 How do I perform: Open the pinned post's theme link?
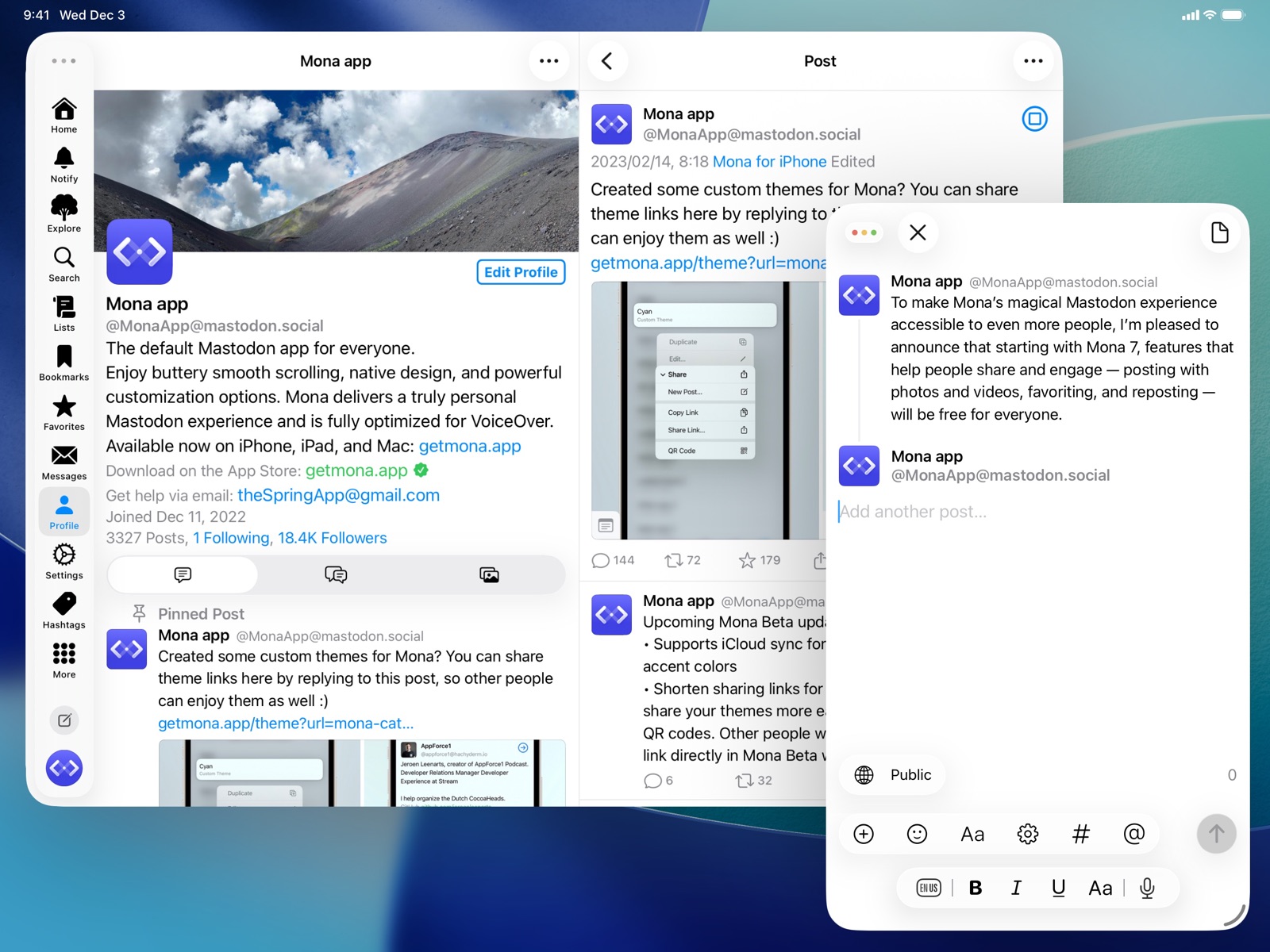(286, 724)
